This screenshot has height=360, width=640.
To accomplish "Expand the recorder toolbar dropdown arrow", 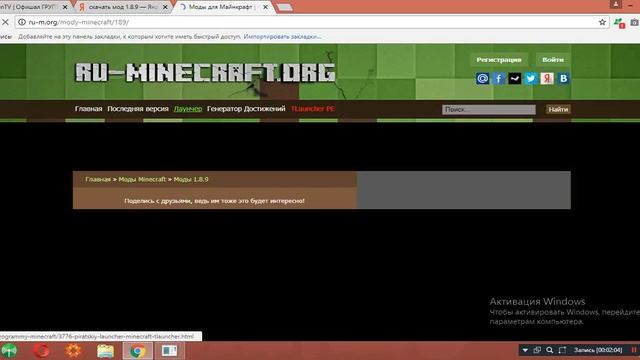I will 525,350.
